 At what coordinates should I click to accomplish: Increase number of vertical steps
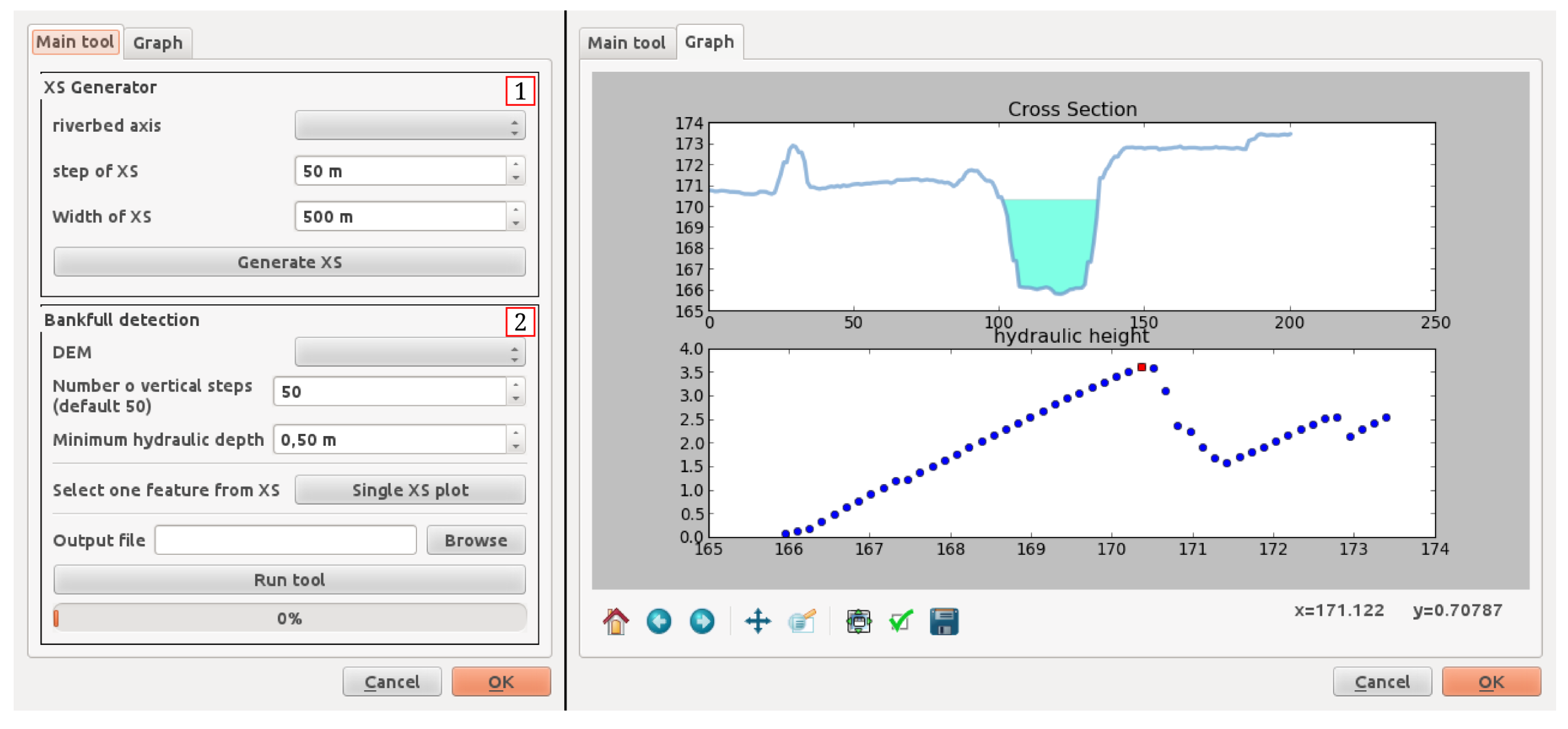[x=516, y=384]
